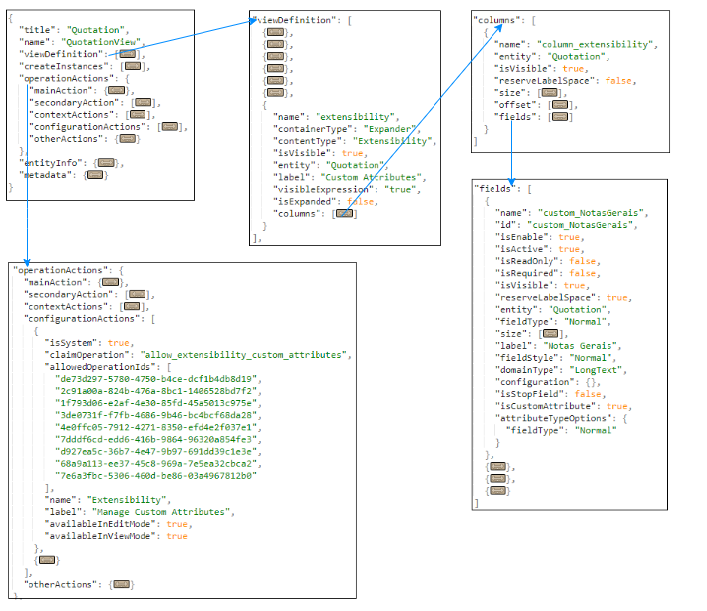Click the availableInEditMode true value
This screenshot has width=707, height=611.
pos(177,524)
